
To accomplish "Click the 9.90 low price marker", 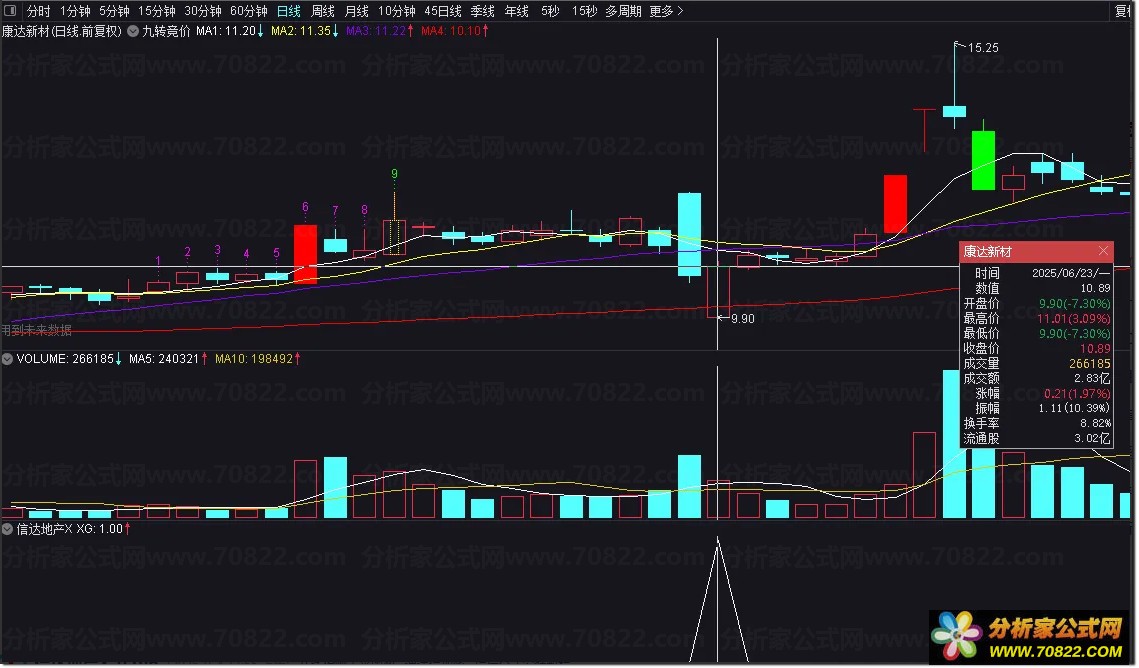I will point(742,319).
